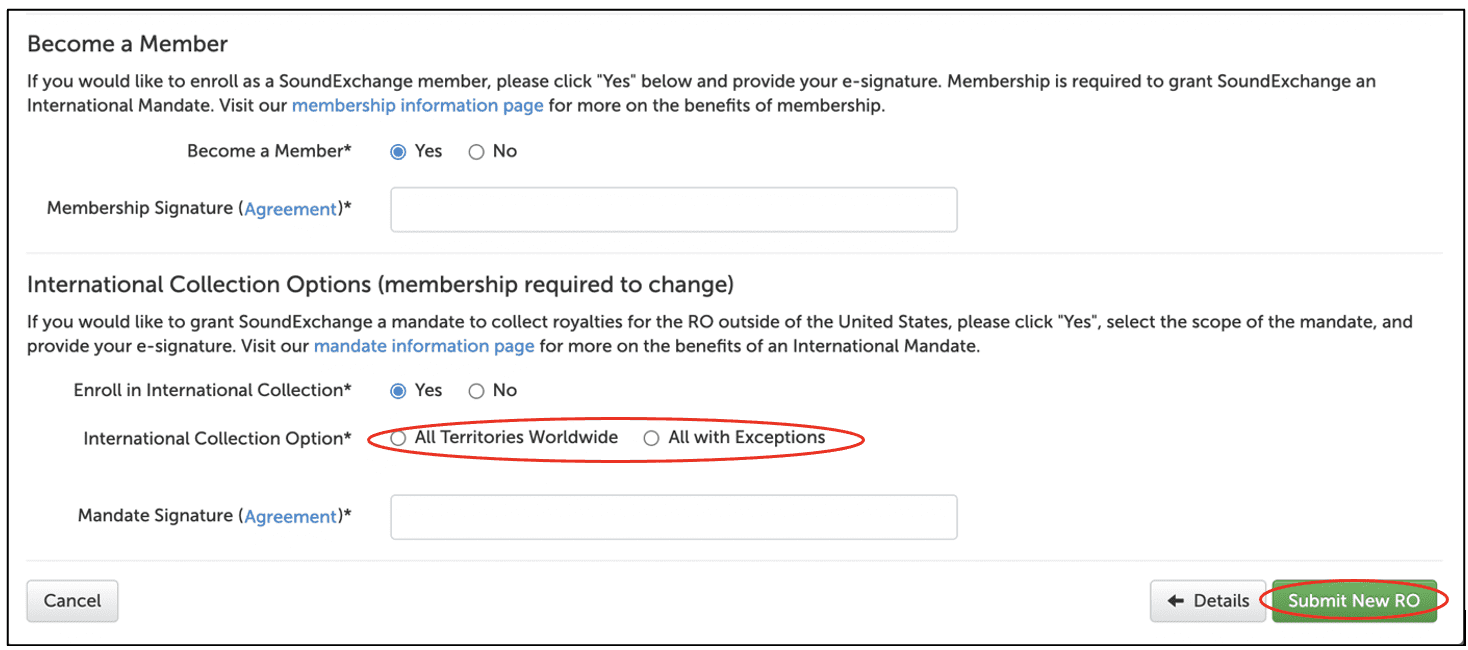Pick the All Territories Worldwide option
Viewport: 1468px width, 650px height.
click(x=399, y=438)
